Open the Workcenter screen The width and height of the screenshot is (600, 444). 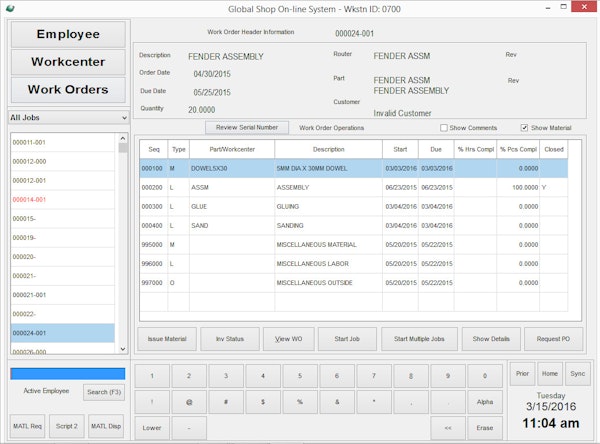[x=68, y=62]
